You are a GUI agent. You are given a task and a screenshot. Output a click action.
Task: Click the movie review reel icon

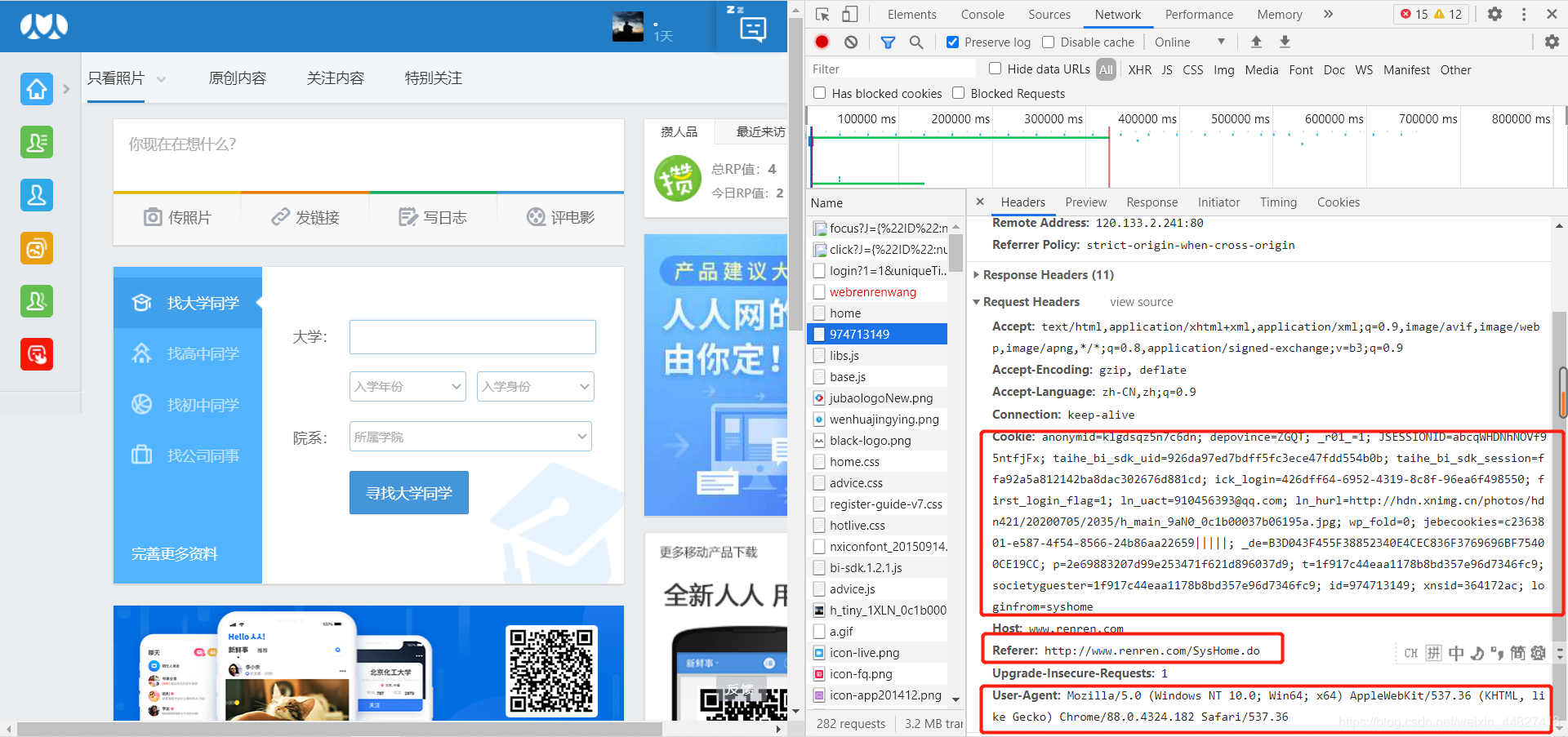coord(536,217)
